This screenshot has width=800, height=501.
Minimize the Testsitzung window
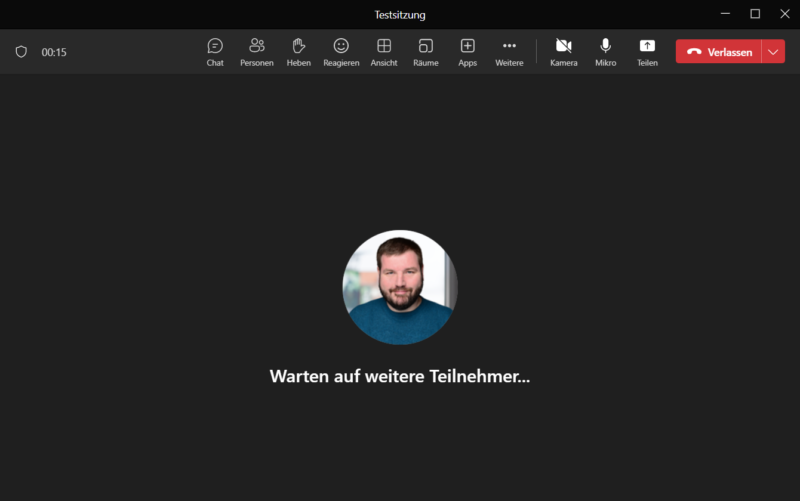[725, 14]
